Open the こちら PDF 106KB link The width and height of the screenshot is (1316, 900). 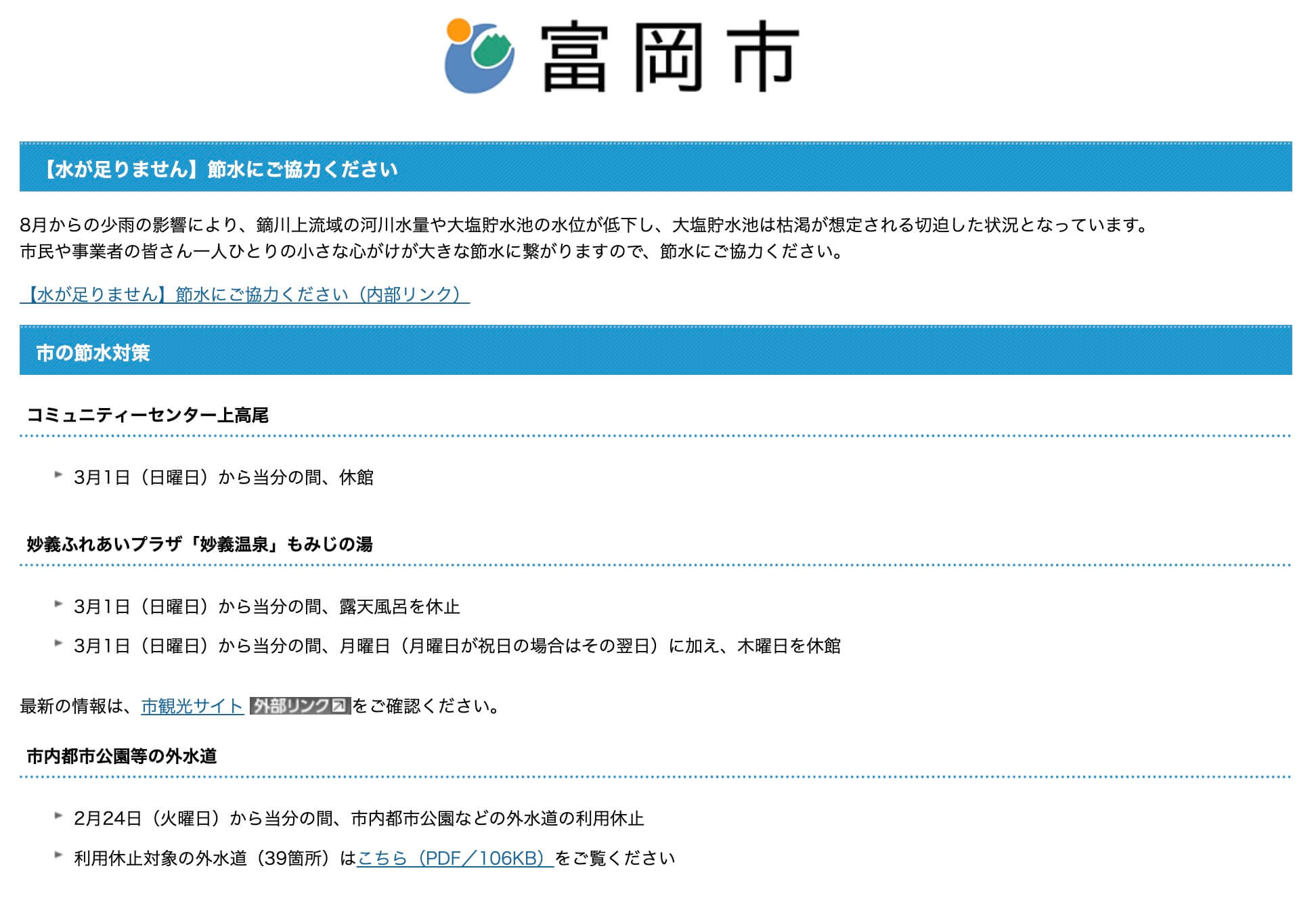pyautogui.click(x=454, y=859)
